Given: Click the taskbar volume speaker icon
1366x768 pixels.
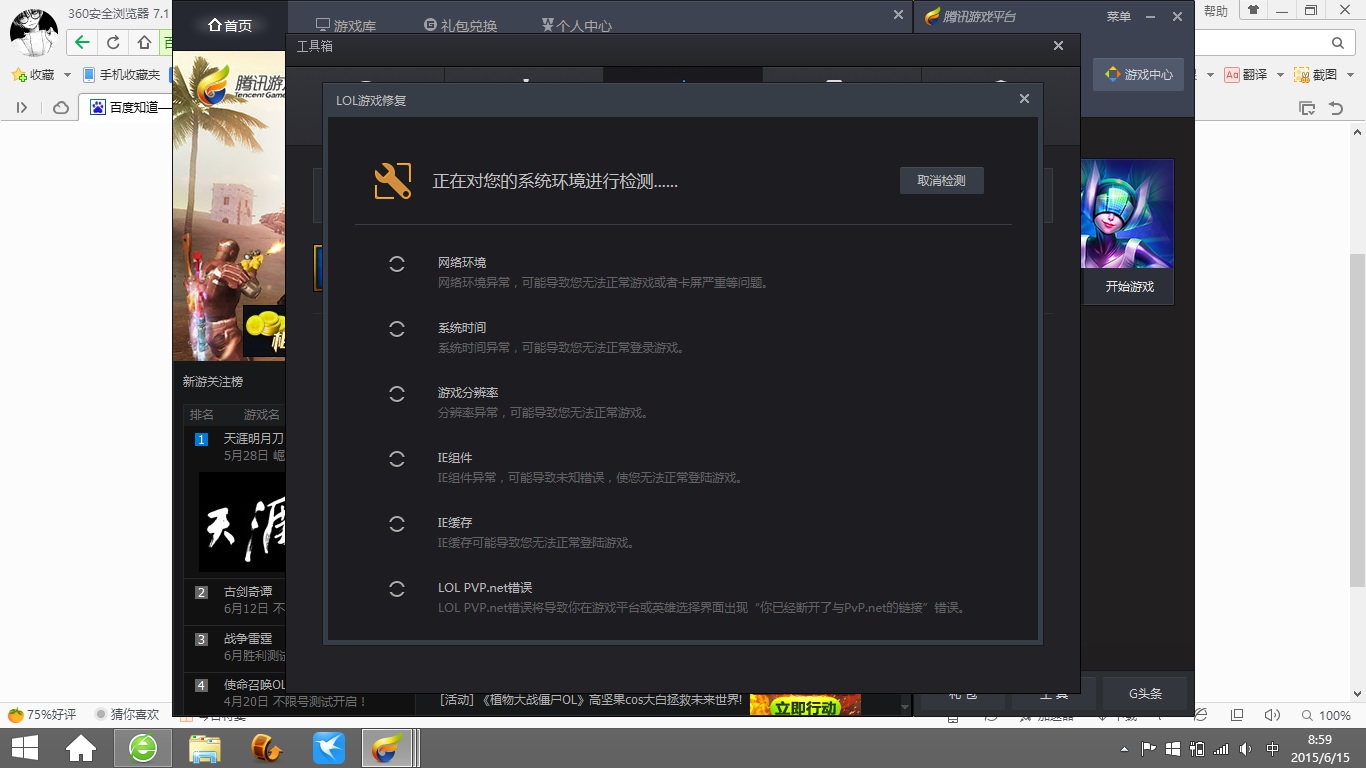Looking at the screenshot, I should [x=1246, y=748].
